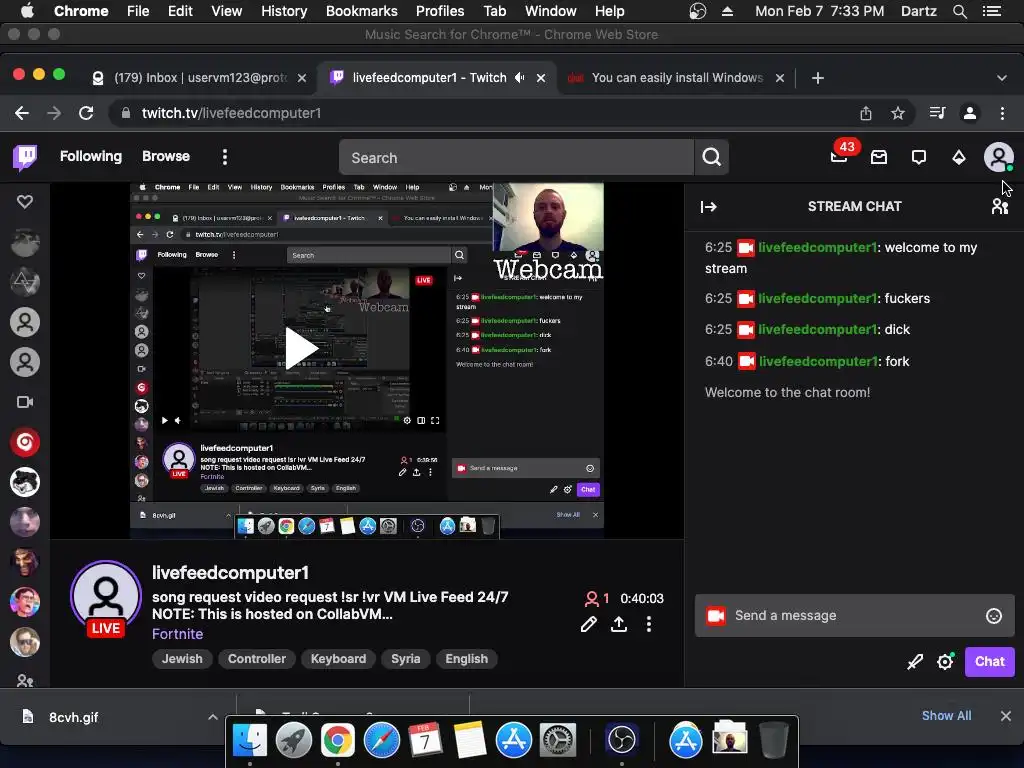Click the Get Bits diamond icon
The image size is (1024, 768).
(959, 157)
